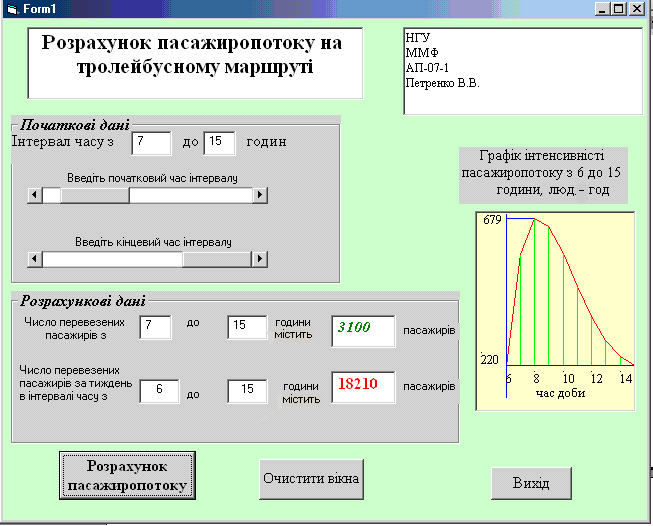This screenshot has width=653, height=526.
Task: Minimize the Form1 window
Action: (601, 9)
